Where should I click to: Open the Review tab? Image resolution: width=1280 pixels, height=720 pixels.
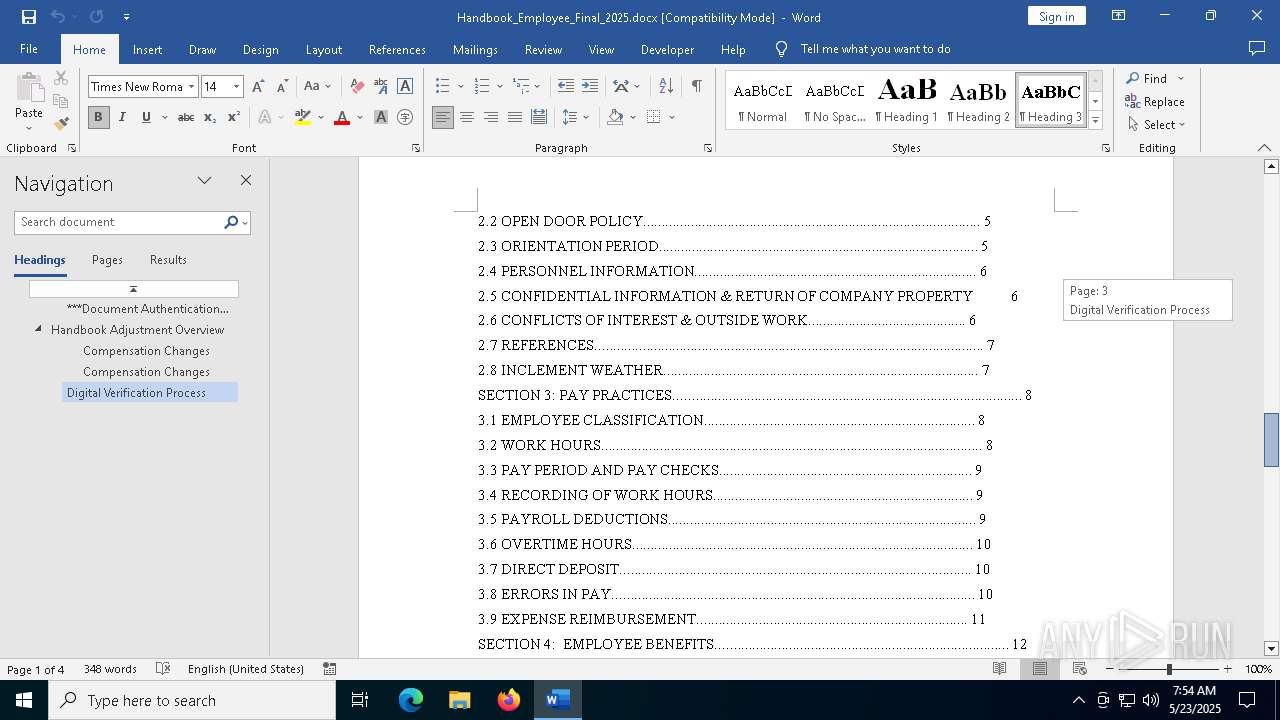click(543, 49)
